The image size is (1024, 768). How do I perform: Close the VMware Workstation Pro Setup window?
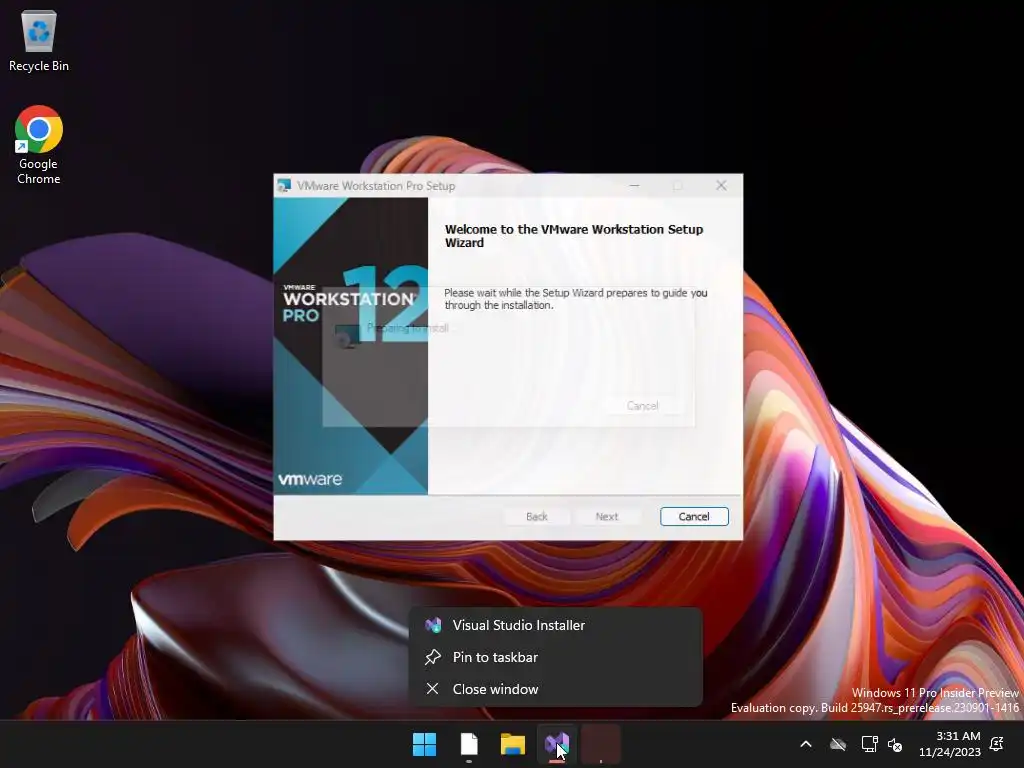(x=721, y=185)
